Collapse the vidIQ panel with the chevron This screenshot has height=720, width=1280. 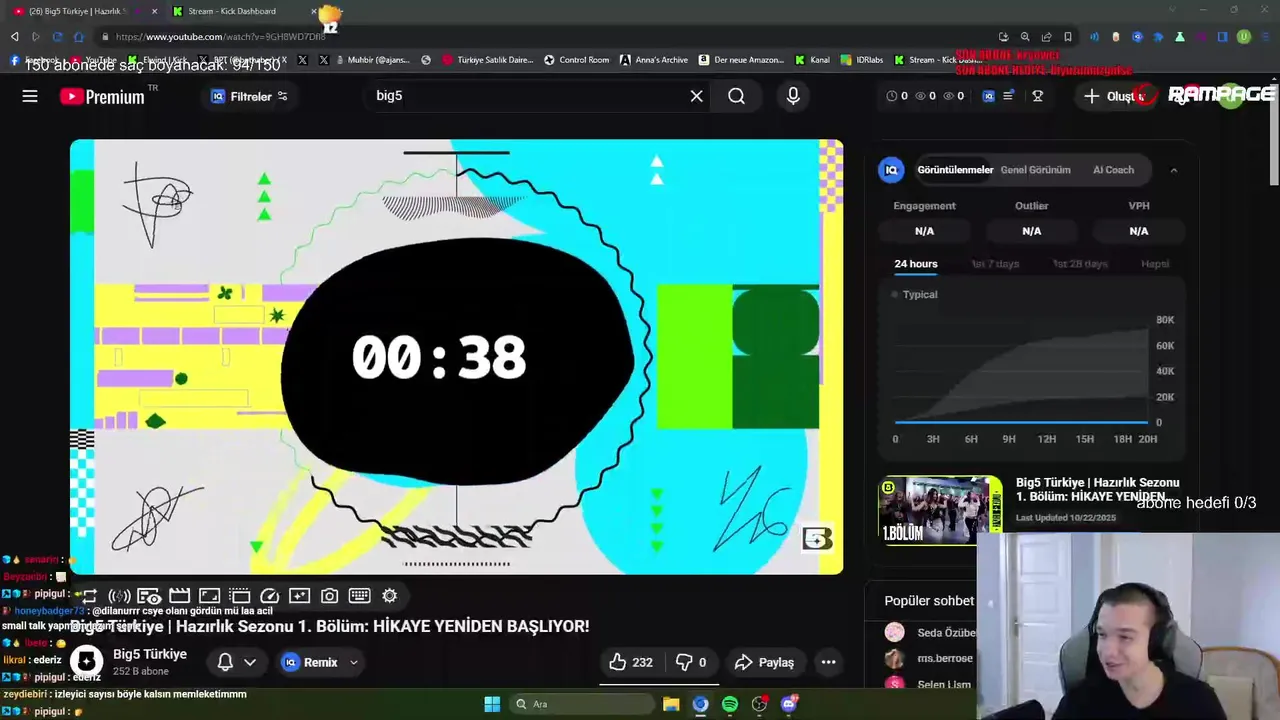click(x=1173, y=170)
